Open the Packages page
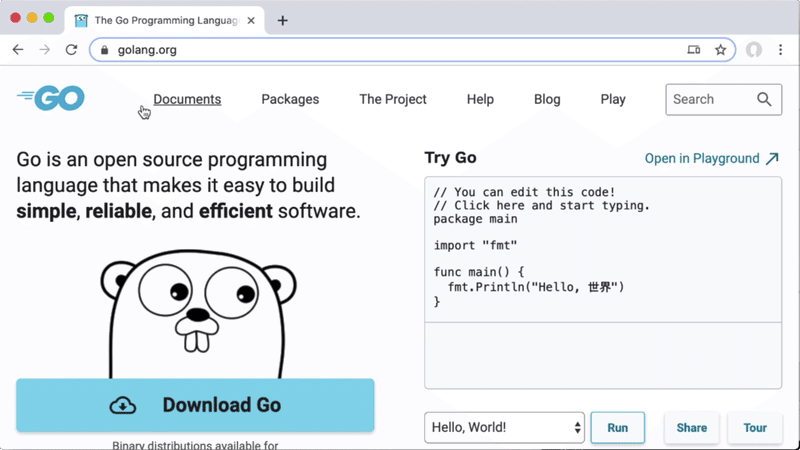This screenshot has width=800, height=450. click(x=290, y=99)
